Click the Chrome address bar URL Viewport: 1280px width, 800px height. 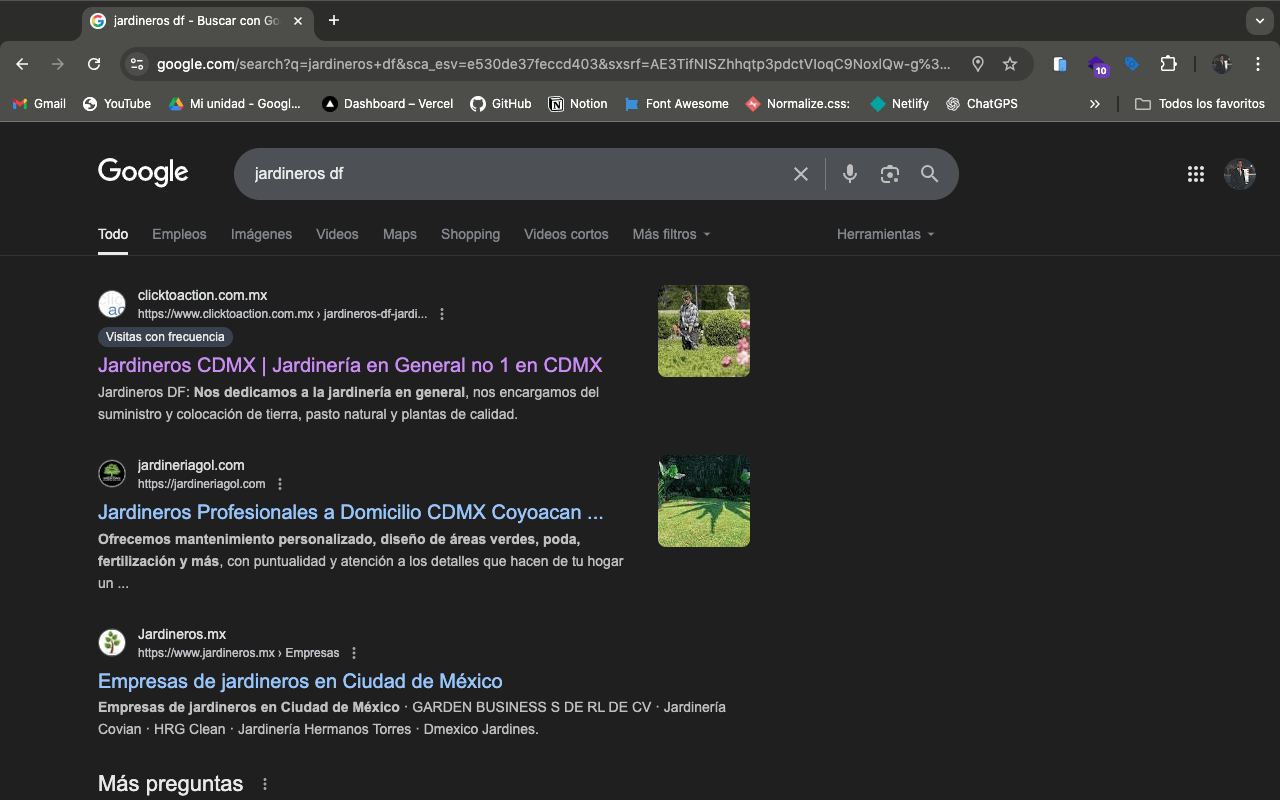(553, 64)
